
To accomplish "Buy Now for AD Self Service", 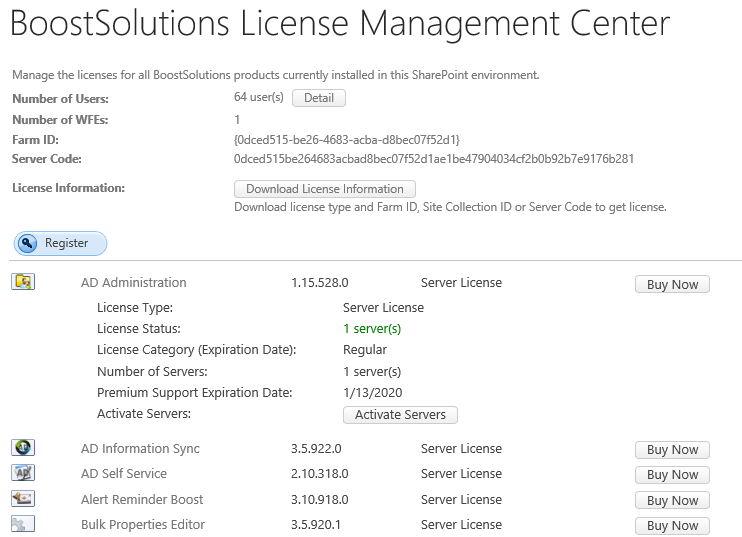I will [672, 475].
